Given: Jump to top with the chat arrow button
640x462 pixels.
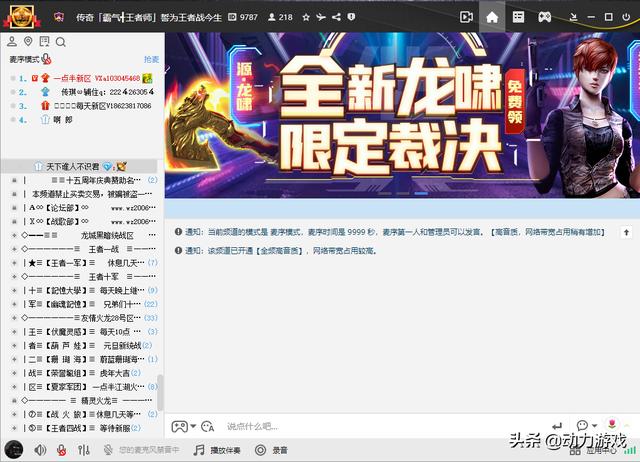Looking at the screenshot, I should click(x=626, y=232).
